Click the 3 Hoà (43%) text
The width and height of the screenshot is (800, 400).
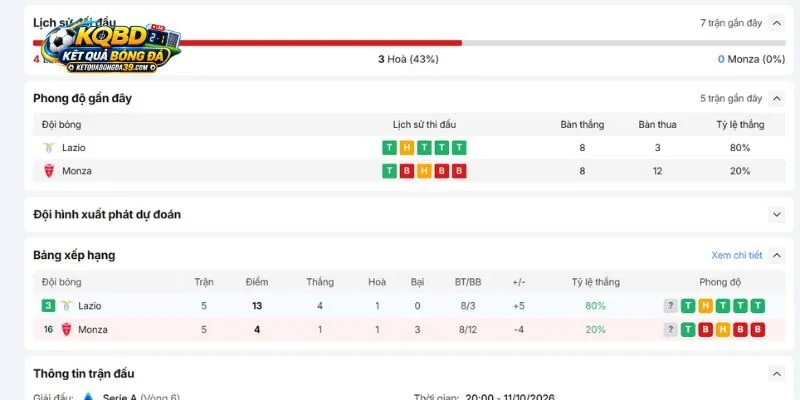pyautogui.click(x=408, y=59)
